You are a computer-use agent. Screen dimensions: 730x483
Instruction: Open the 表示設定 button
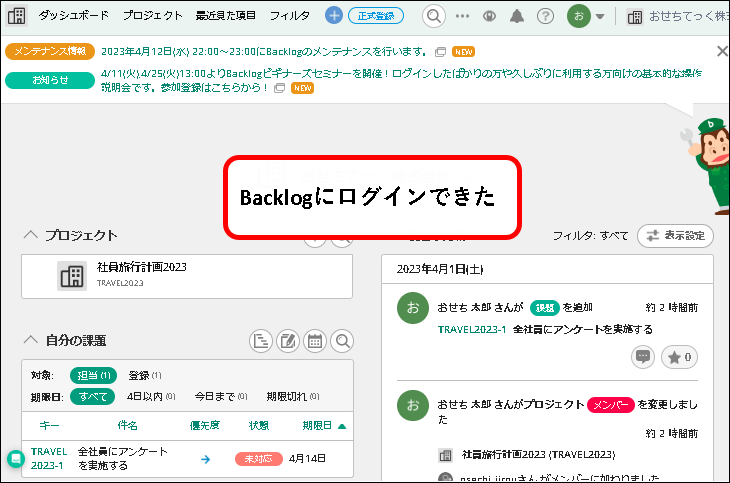click(x=675, y=235)
